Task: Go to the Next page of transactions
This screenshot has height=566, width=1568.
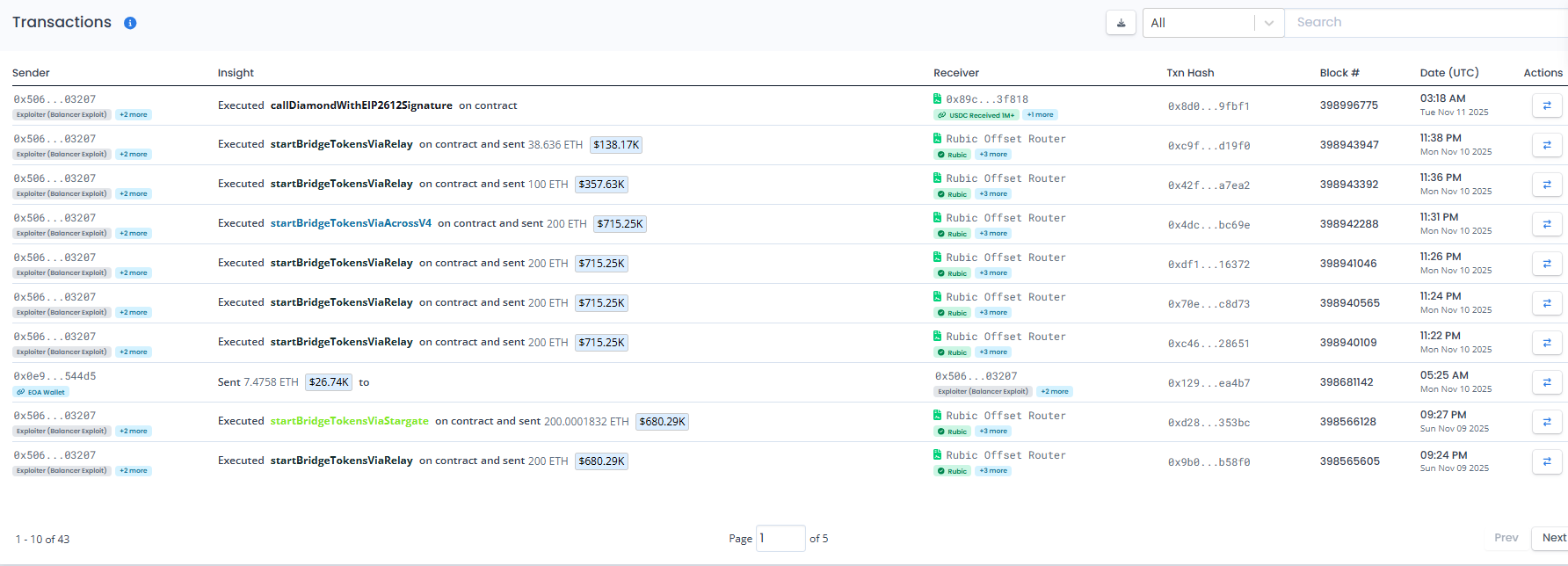Action: click(x=1553, y=538)
